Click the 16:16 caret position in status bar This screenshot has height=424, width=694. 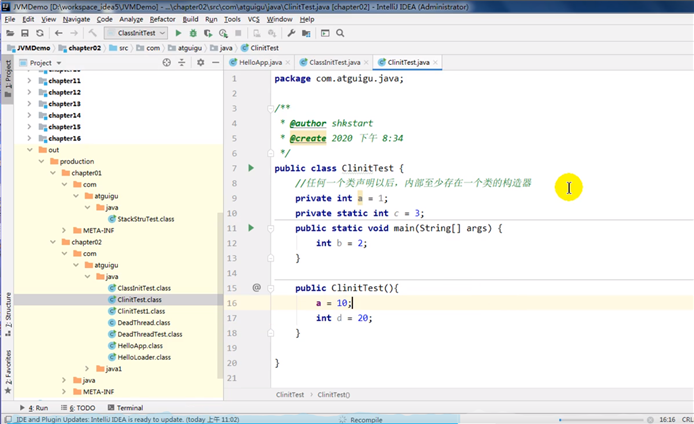[x=667, y=420]
